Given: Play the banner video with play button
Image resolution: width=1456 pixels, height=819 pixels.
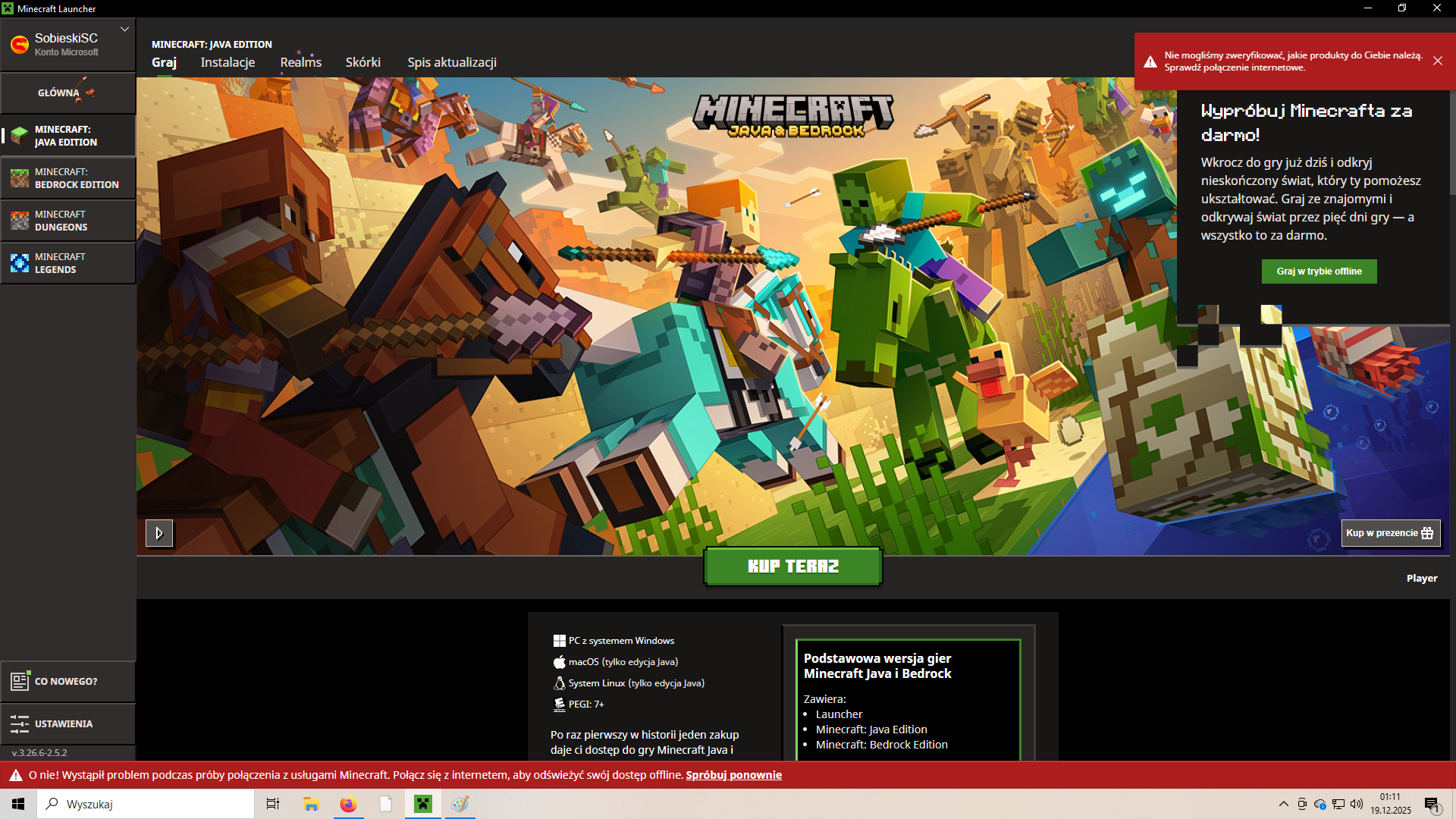Looking at the screenshot, I should [159, 533].
